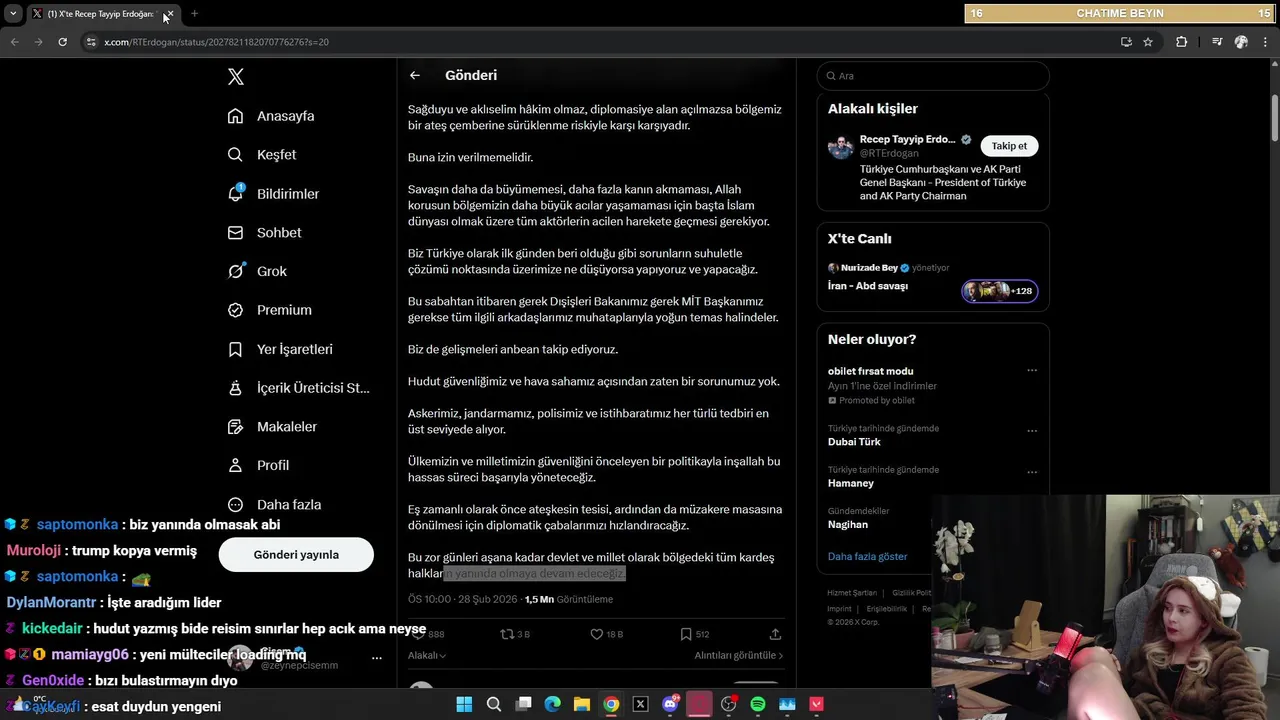The width and height of the screenshot is (1280, 720).
Task: Click install app icon in address bar
Action: [1126, 42]
